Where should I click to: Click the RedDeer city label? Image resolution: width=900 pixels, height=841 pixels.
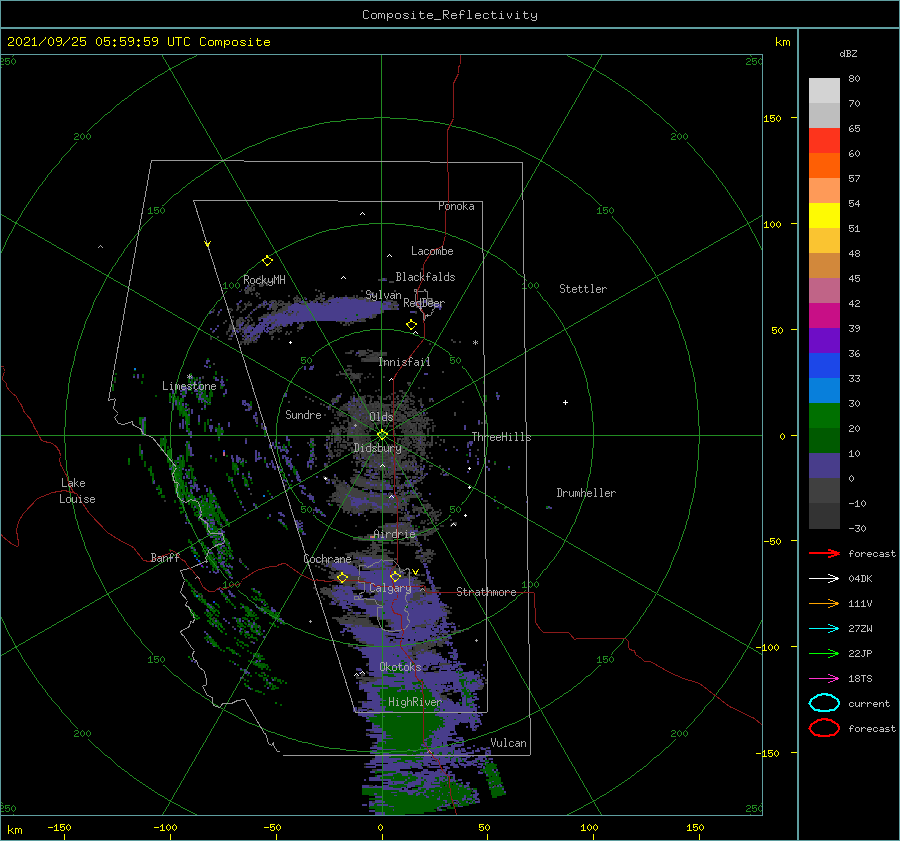tap(424, 303)
